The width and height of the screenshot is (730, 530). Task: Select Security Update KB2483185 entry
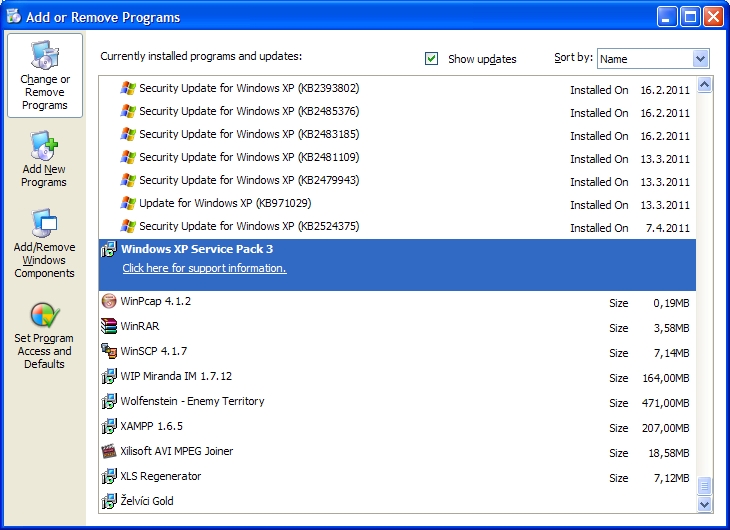[x=397, y=134]
